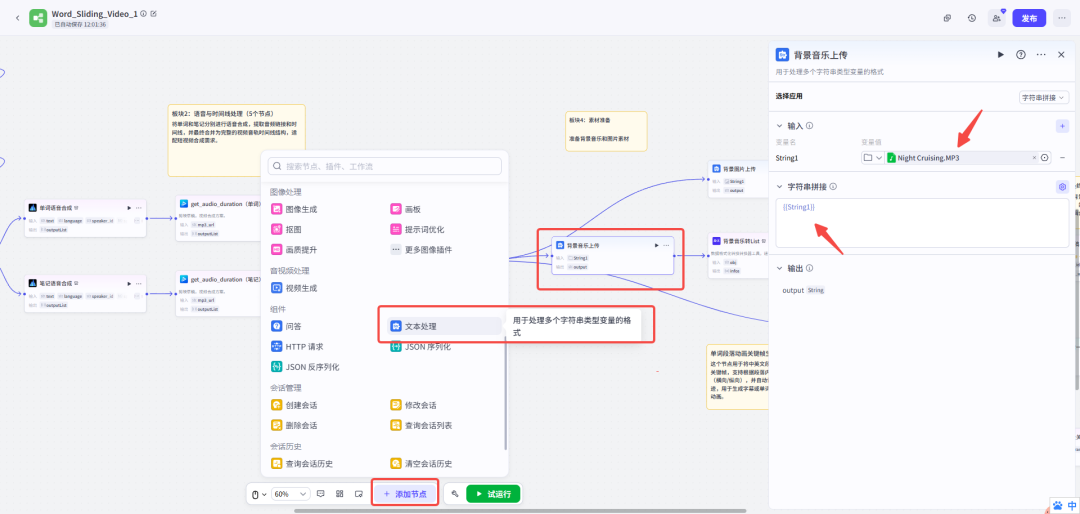Toggle the minimap icon in bottom toolbar

click(x=359, y=494)
